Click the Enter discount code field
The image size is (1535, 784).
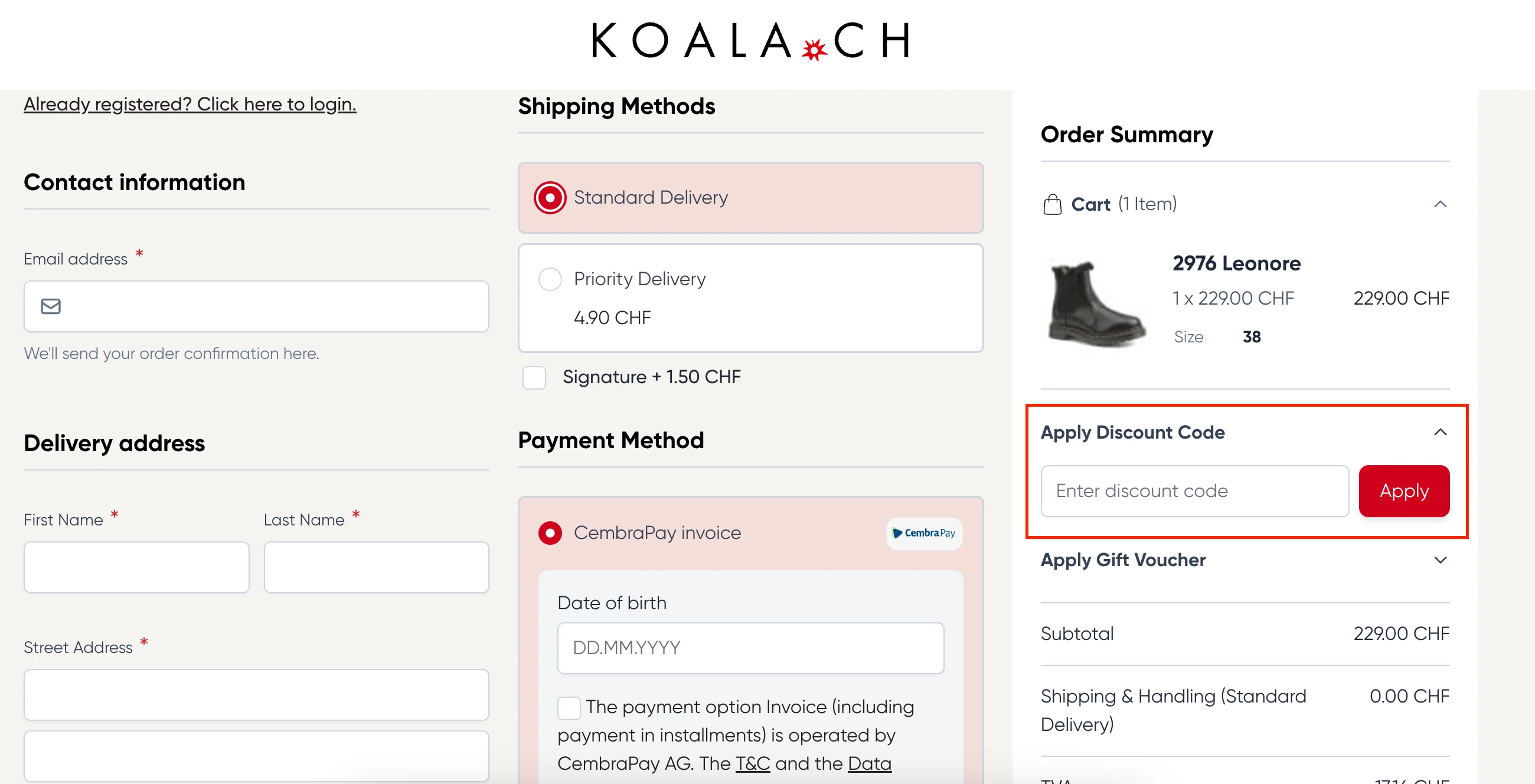(x=1194, y=491)
